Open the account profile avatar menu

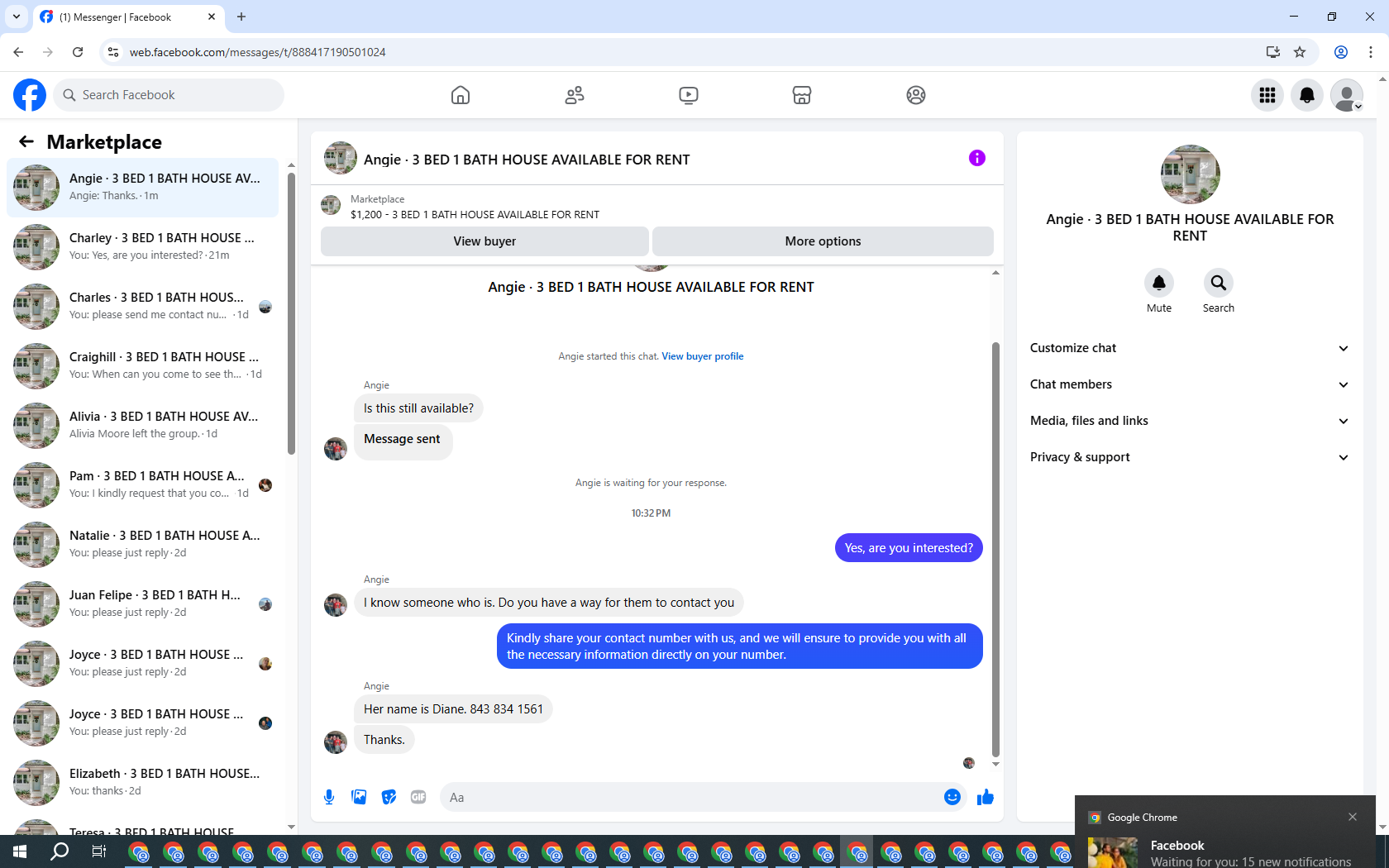pos(1347,95)
